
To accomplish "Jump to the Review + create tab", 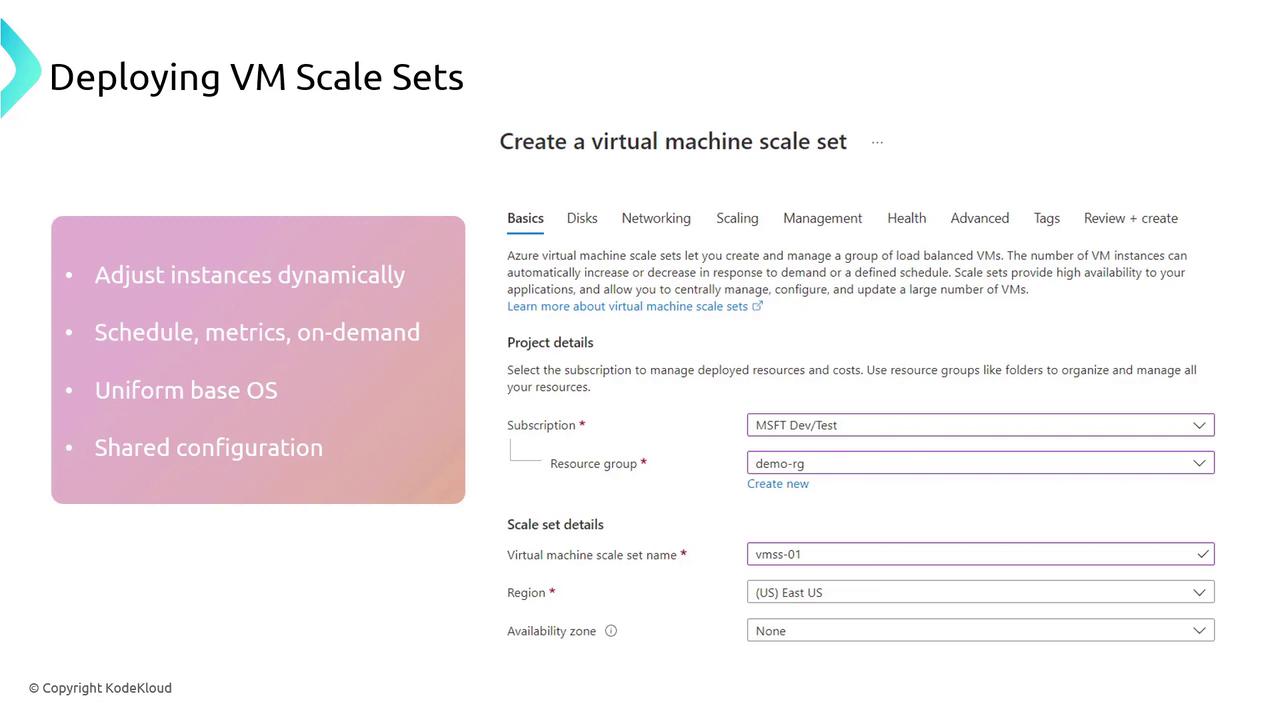I will 1130,218.
